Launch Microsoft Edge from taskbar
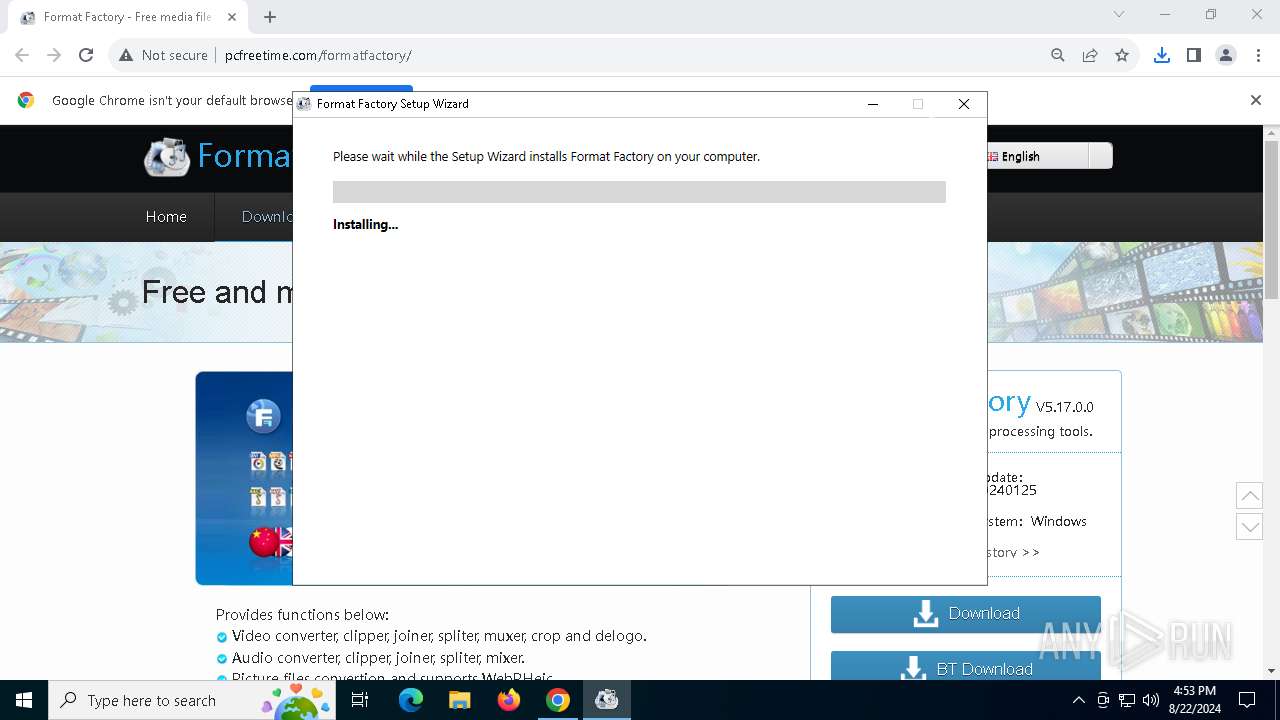 point(411,700)
